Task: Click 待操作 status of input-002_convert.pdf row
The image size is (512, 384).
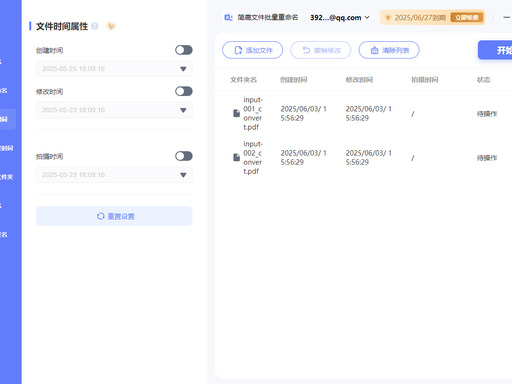Action: pos(487,158)
